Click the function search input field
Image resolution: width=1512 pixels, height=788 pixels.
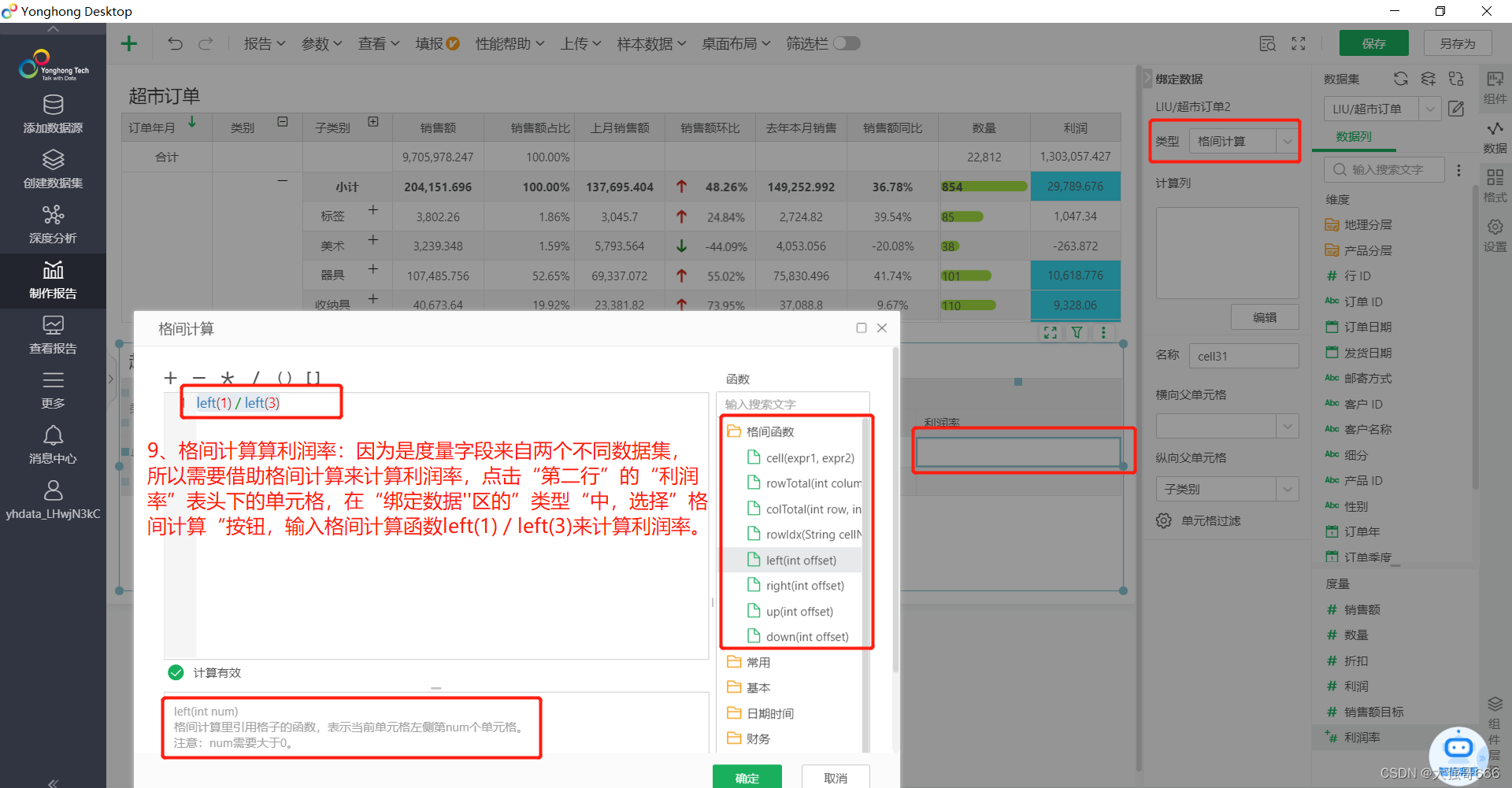pos(794,404)
